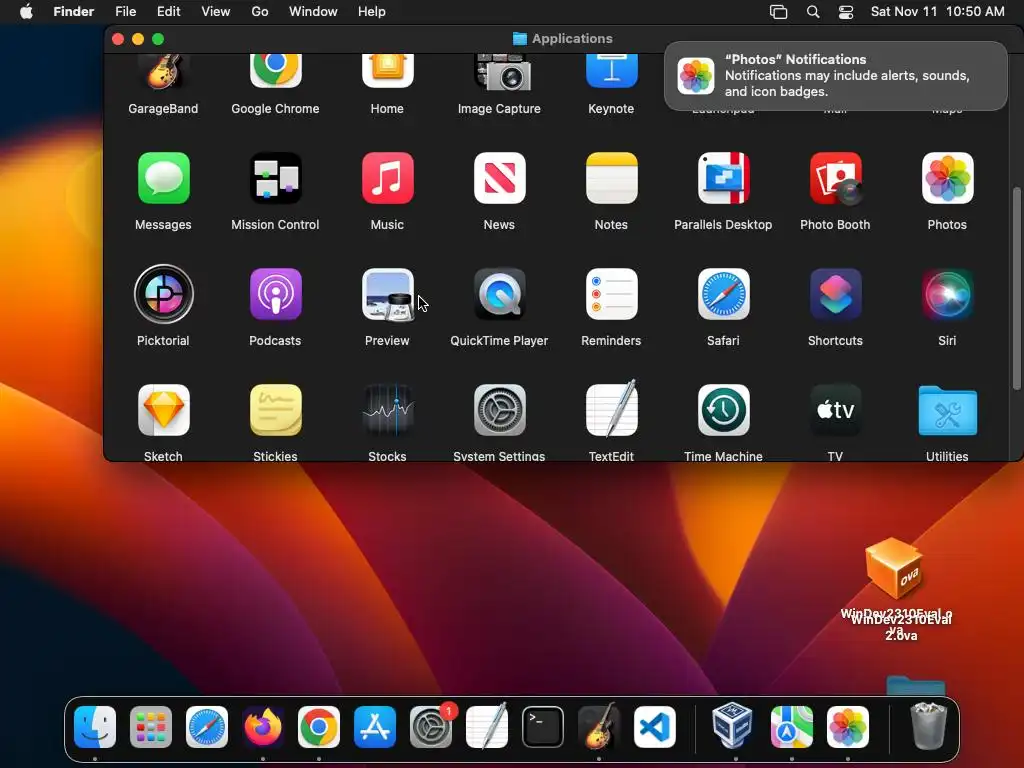This screenshot has height=768, width=1024.
Task: Click the Photos Notifications banner
Action: [x=835, y=76]
